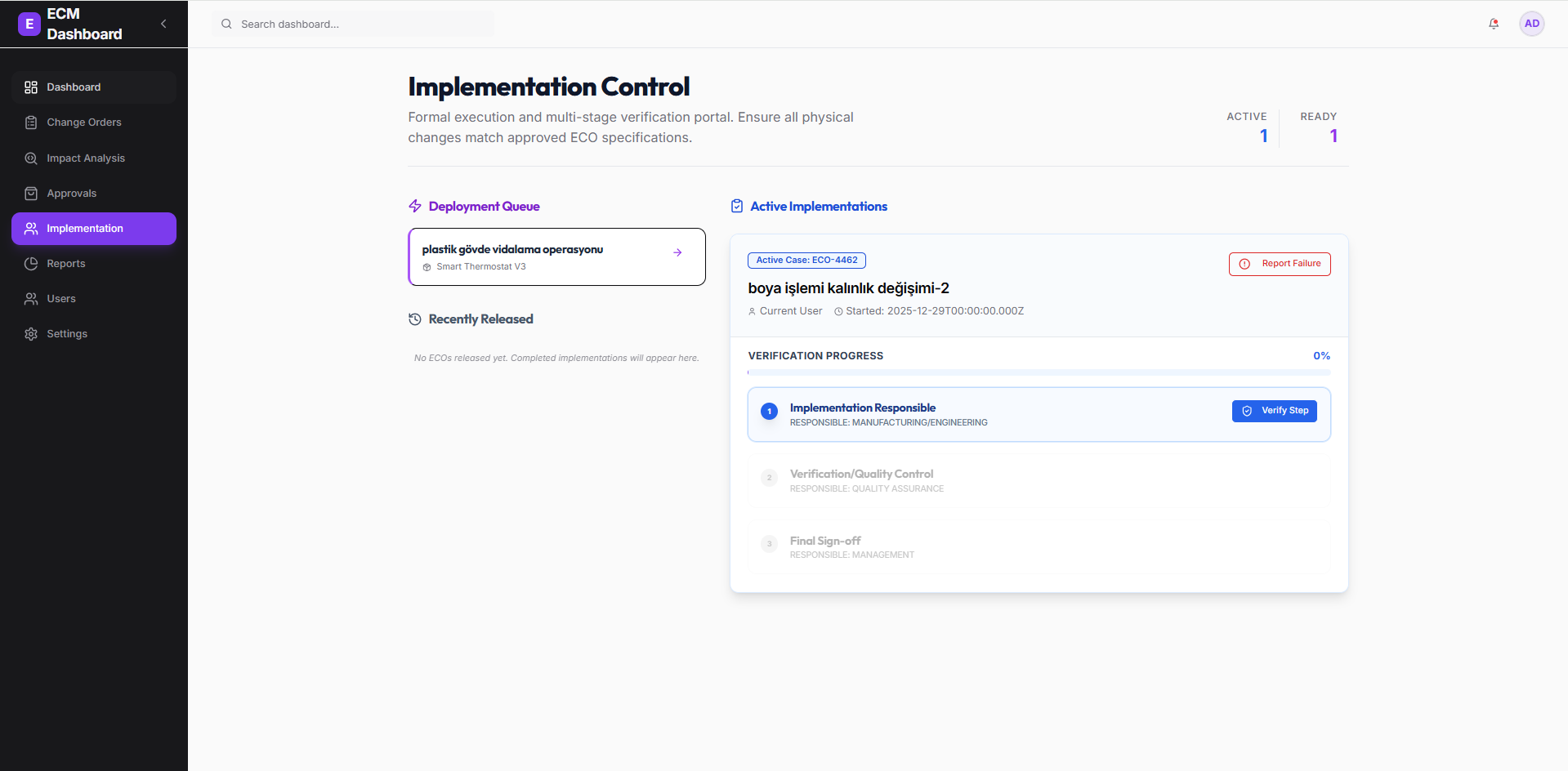Navigate to the Approvals section

(x=71, y=194)
